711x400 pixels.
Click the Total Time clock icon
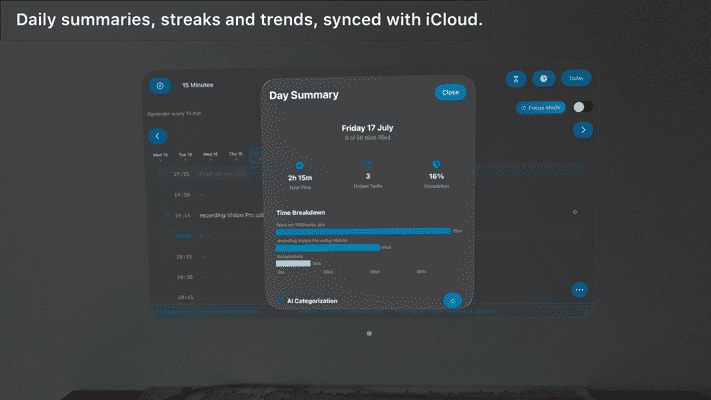[x=300, y=166]
